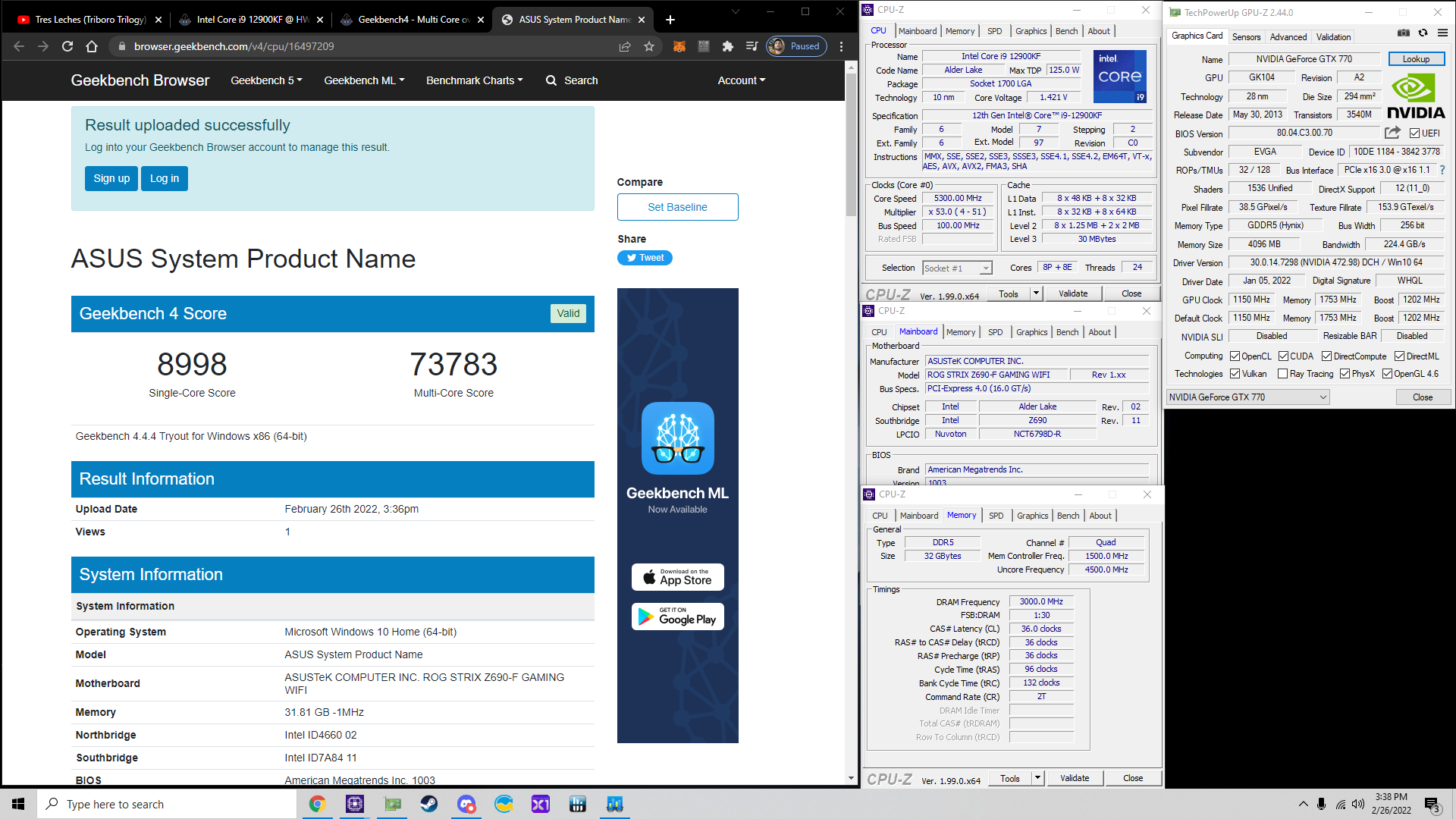Toggle the PhysX checkbox

click(x=1345, y=374)
